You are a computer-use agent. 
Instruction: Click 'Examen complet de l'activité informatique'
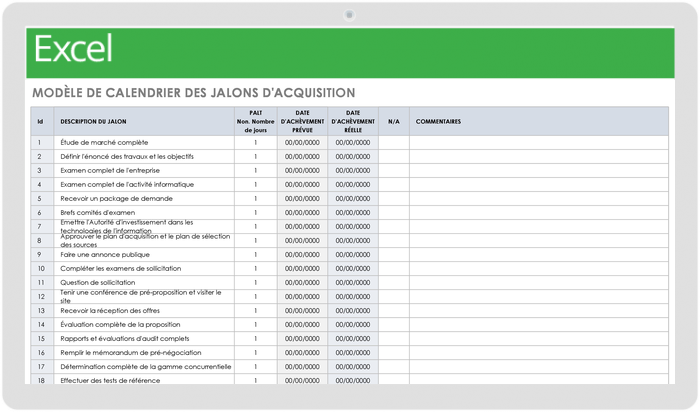144,185
